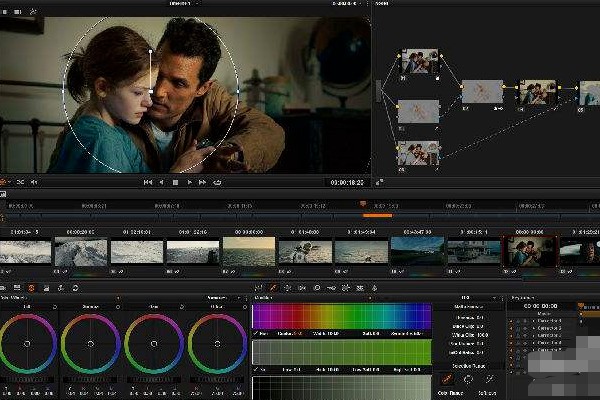Click the Offset color wheel
Image resolution: width=600 pixels, height=400 pixels.
(x=217, y=343)
